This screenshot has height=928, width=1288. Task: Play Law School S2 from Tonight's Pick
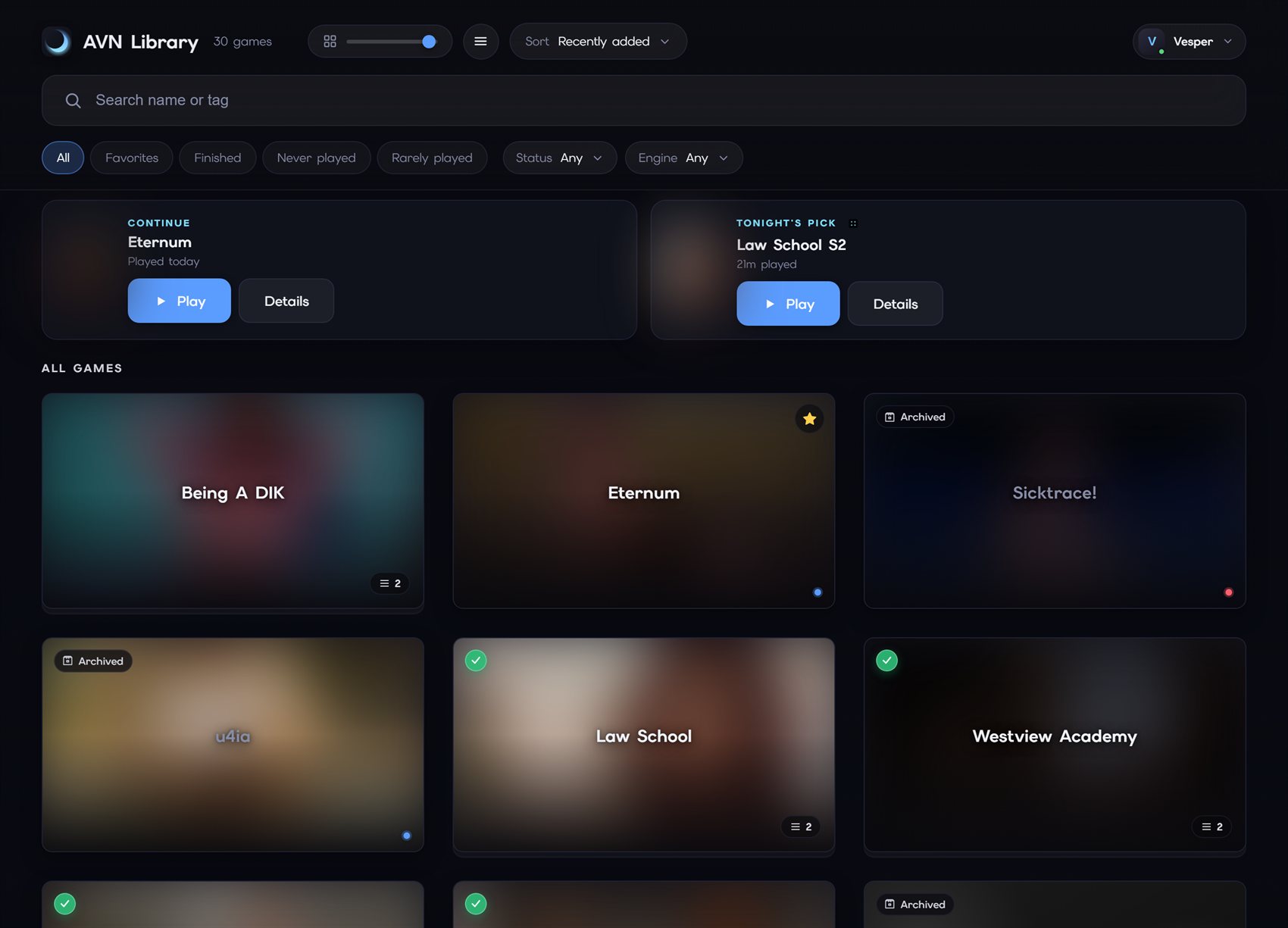click(788, 304)
